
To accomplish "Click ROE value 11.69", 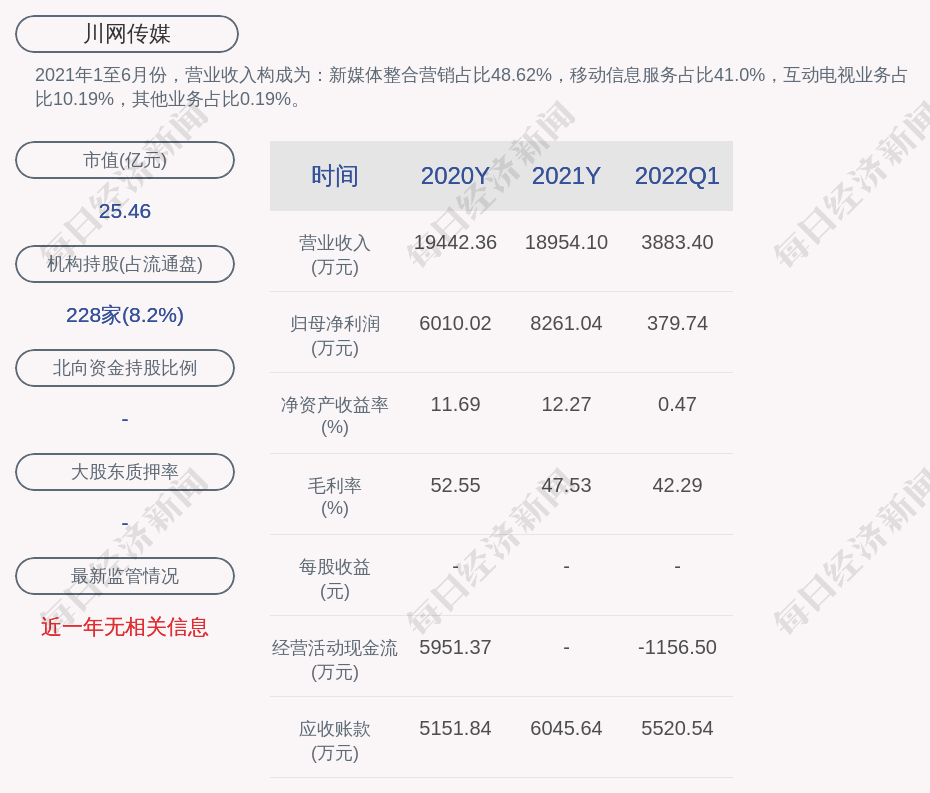I will pyautogui.click(x=455, y=405).
